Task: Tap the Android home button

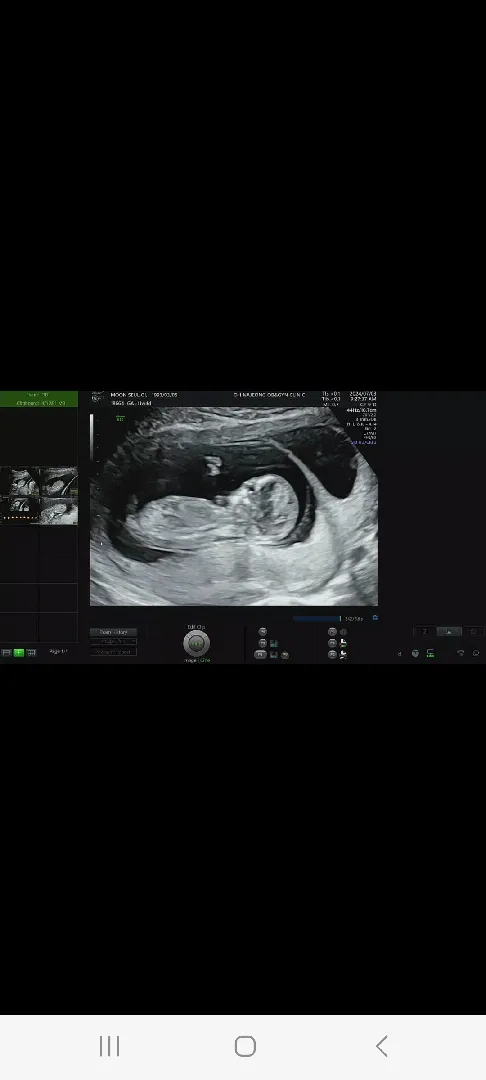Action: pyautogui.click(x=245, y=1046)
